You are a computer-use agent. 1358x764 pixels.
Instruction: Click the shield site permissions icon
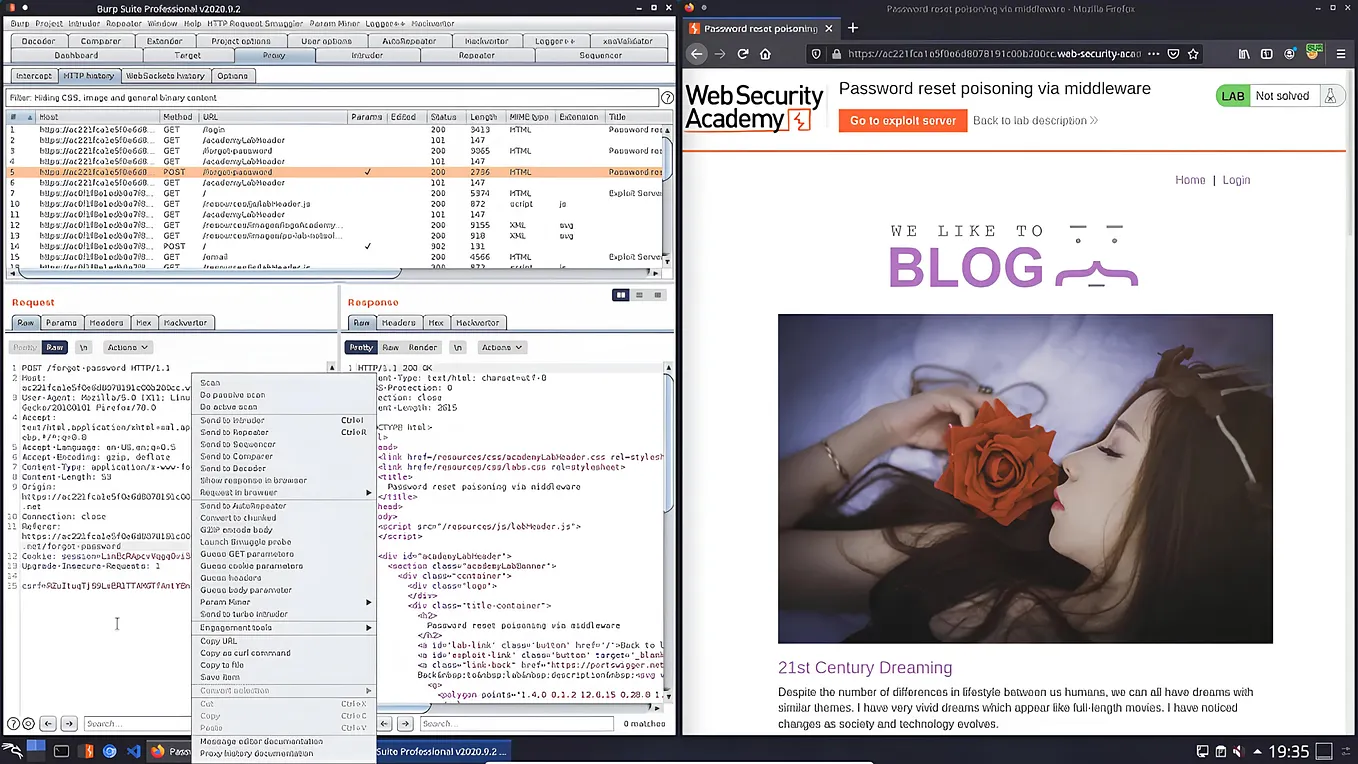click(x=816, y=54)
